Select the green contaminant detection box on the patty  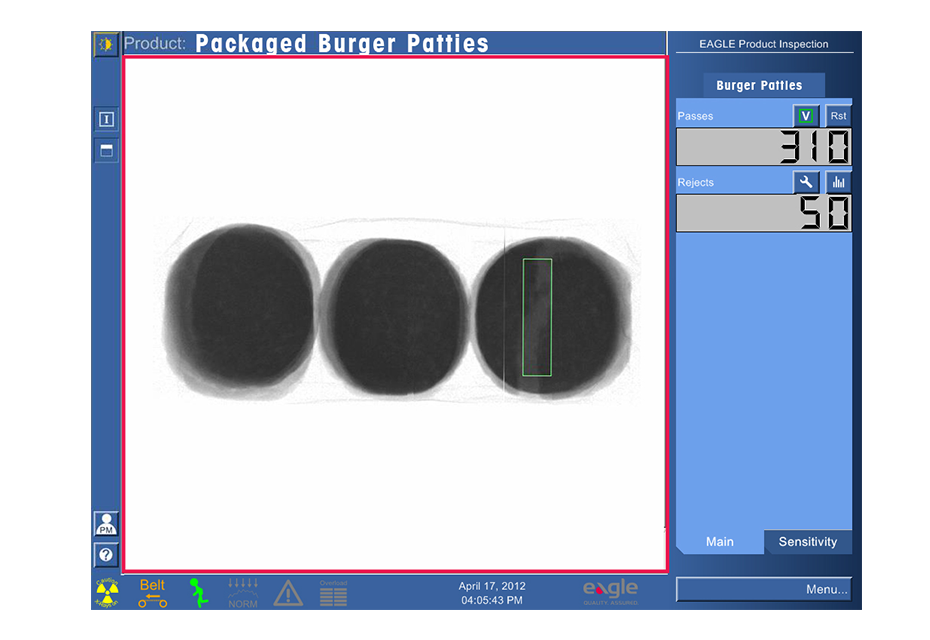[536, 316]
